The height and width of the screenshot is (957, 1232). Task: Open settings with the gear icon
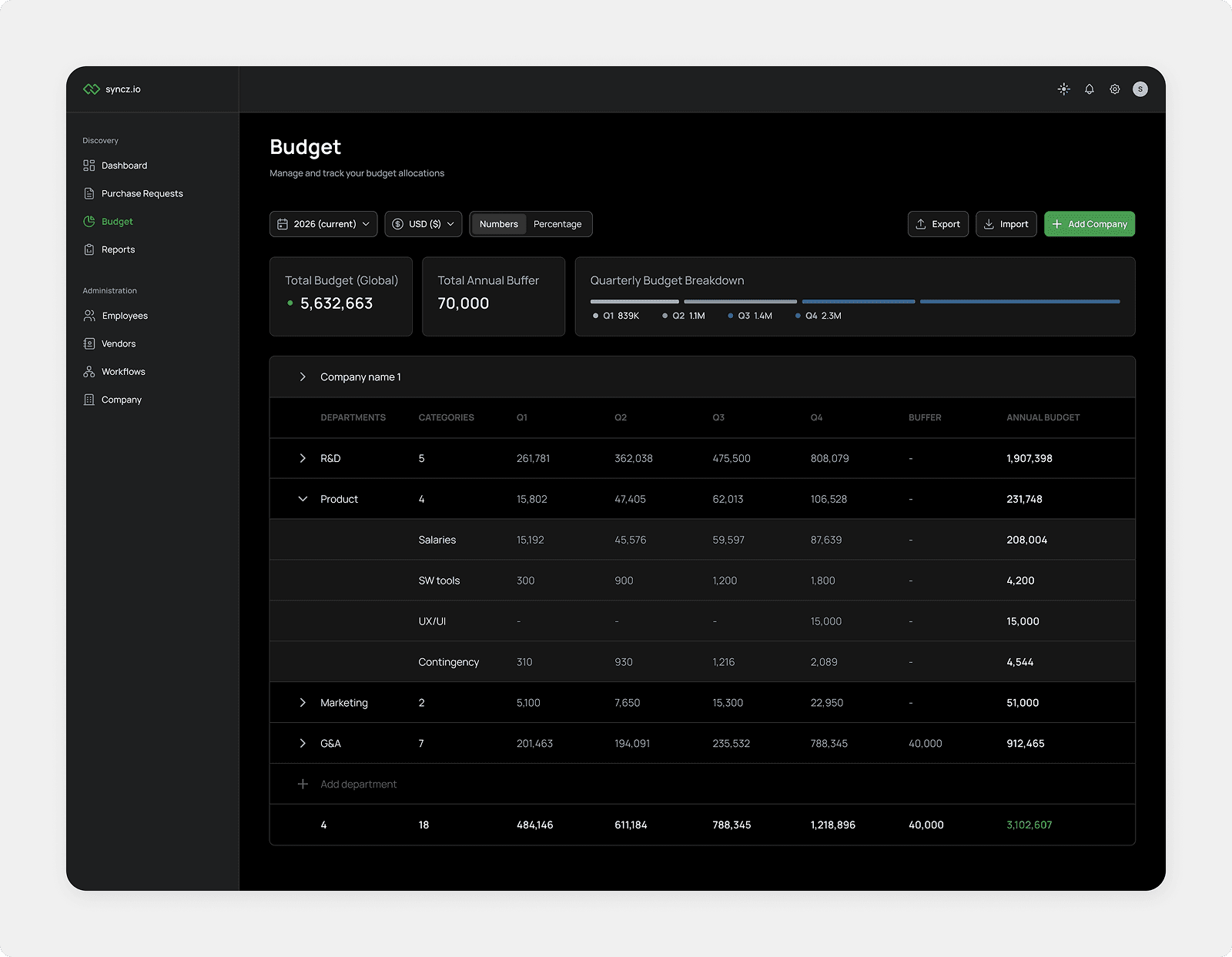pos(1114,89)
